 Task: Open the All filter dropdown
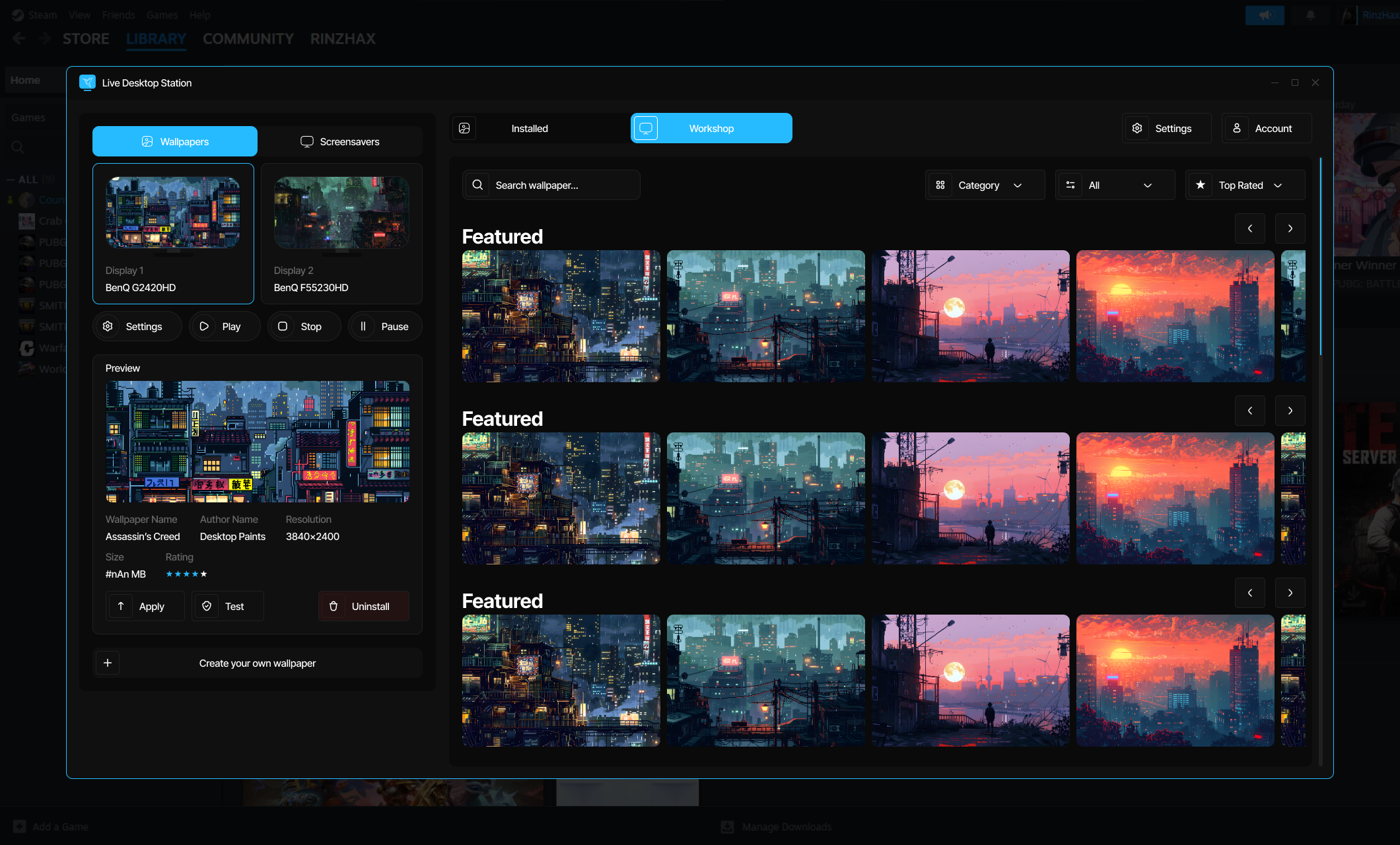pyautogui.click(x=1115, y=185)
